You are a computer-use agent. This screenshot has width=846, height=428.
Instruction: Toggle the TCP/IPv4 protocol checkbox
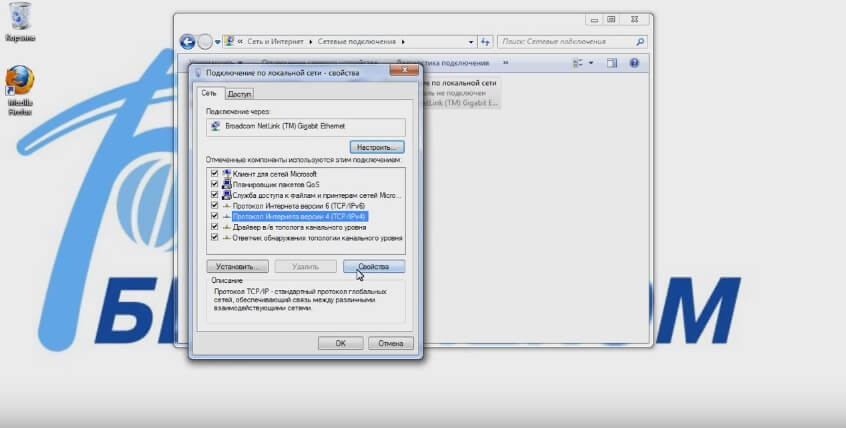pyautogui.click(x=214, y=216)
